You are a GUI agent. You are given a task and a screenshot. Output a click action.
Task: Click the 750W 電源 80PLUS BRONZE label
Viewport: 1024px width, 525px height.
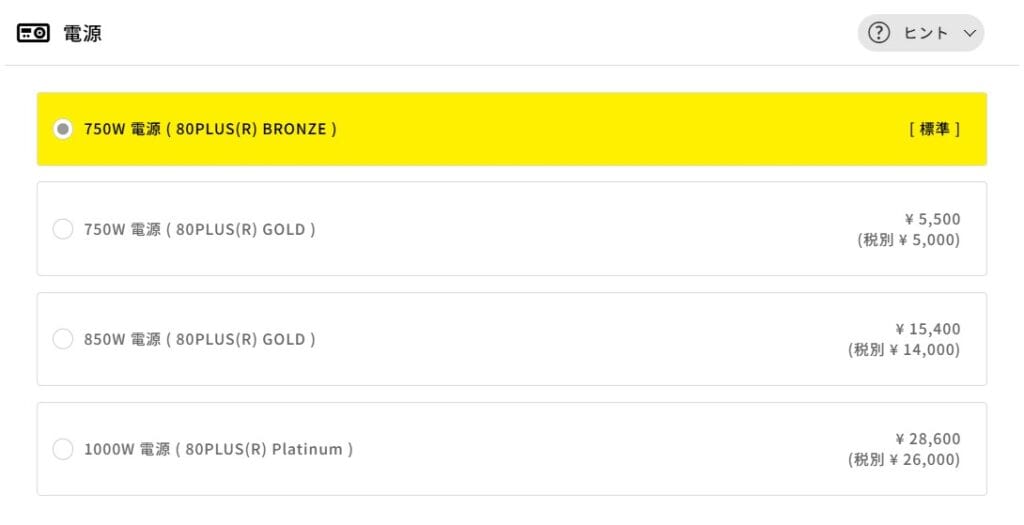(210, 129)
